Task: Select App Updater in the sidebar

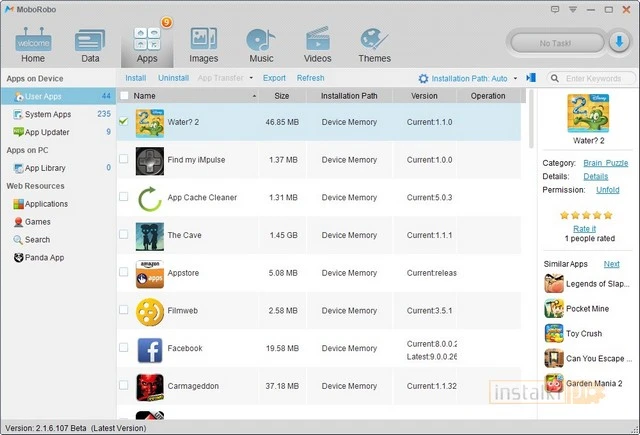Action: [47, 132]
